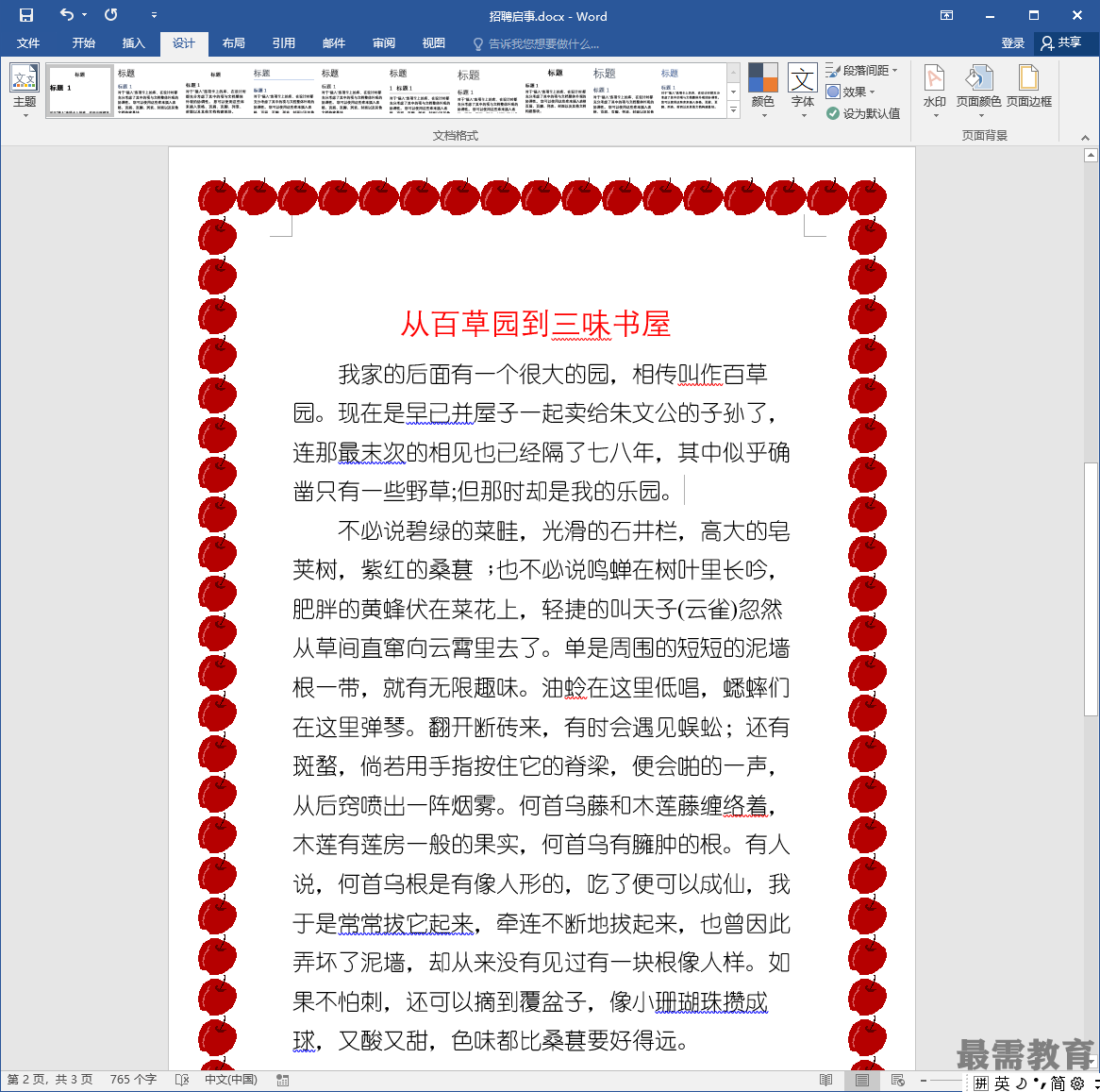Open the 字体 theme fonts dropdown
The image size is (1100, 1092).
click(803, 92)
